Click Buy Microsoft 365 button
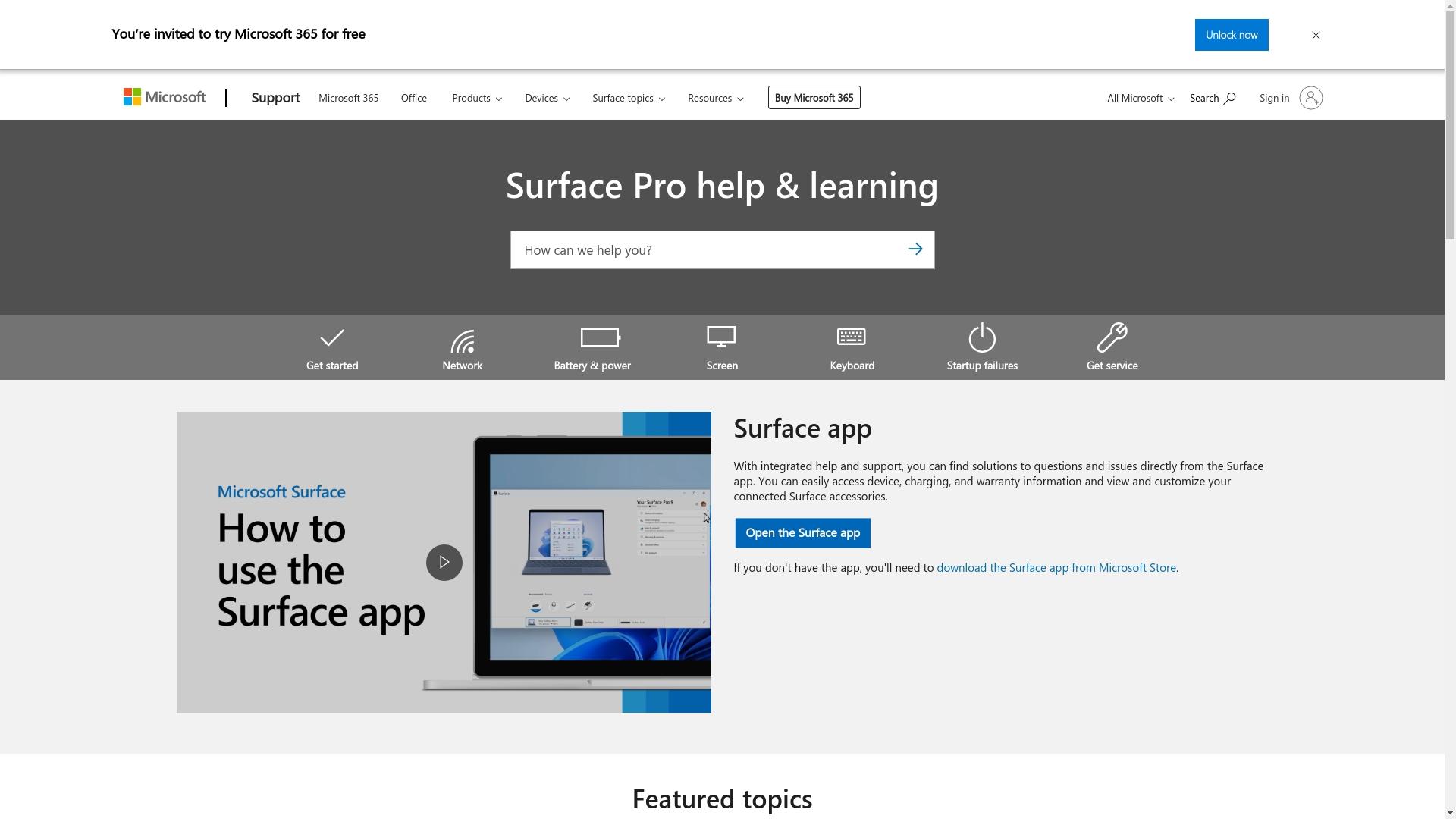 (x=814, y=97)
